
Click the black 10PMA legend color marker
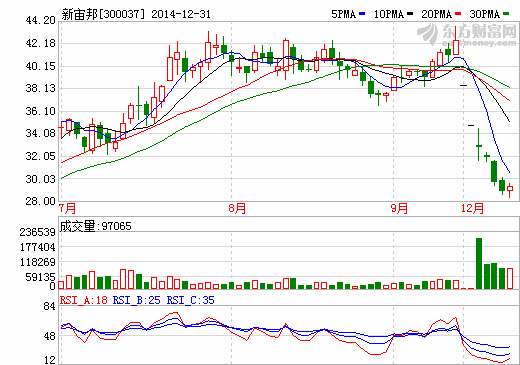410,14
